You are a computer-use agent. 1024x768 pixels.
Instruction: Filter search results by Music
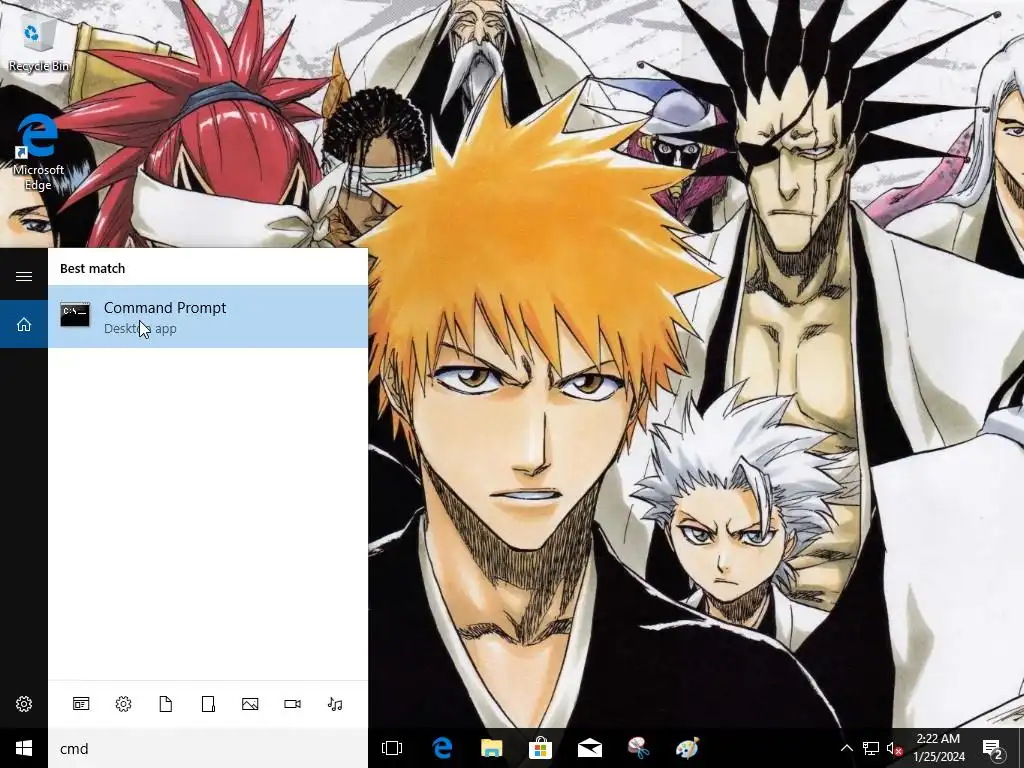point(335,704)
